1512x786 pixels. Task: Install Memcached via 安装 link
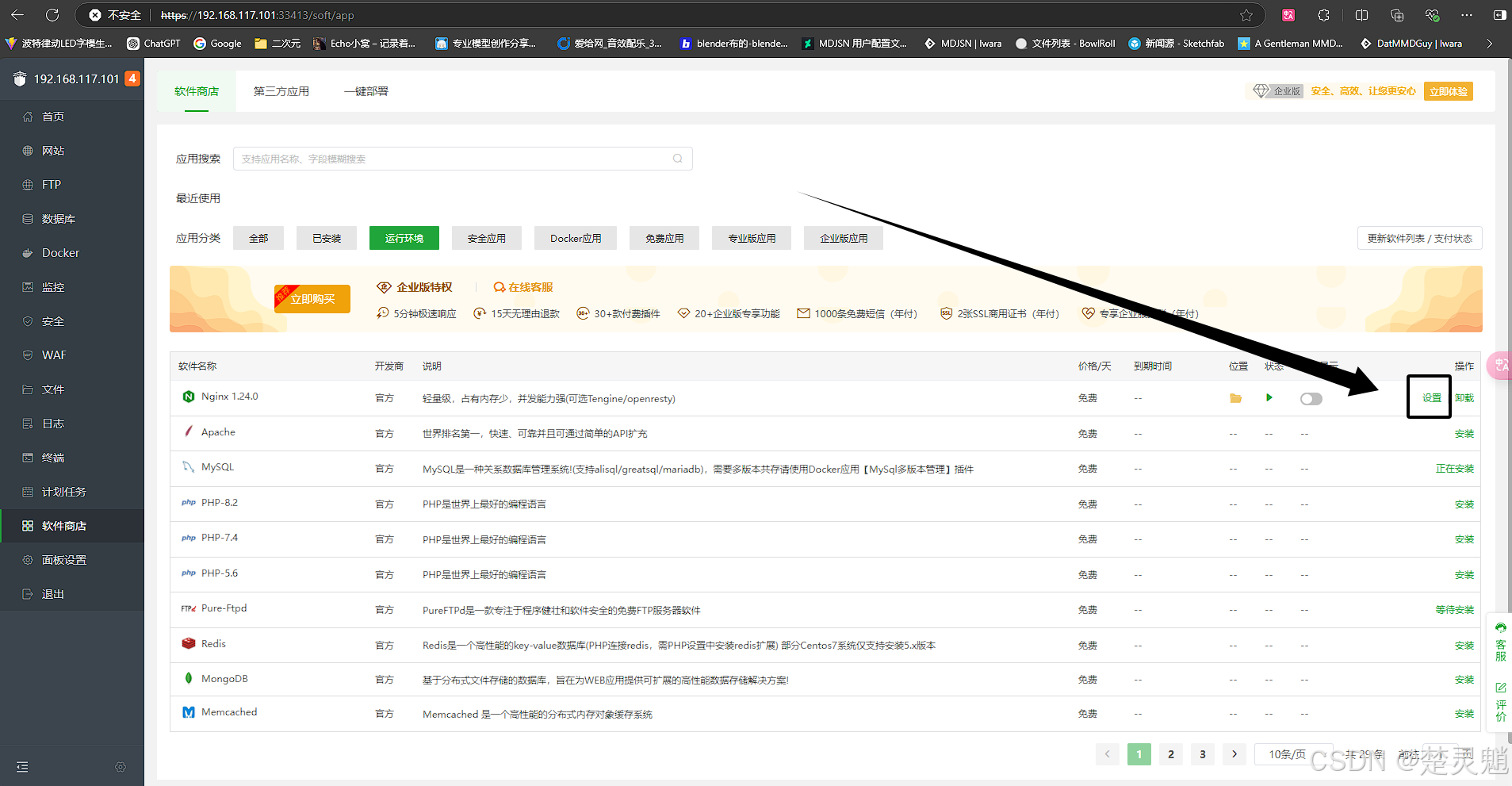1464,714
